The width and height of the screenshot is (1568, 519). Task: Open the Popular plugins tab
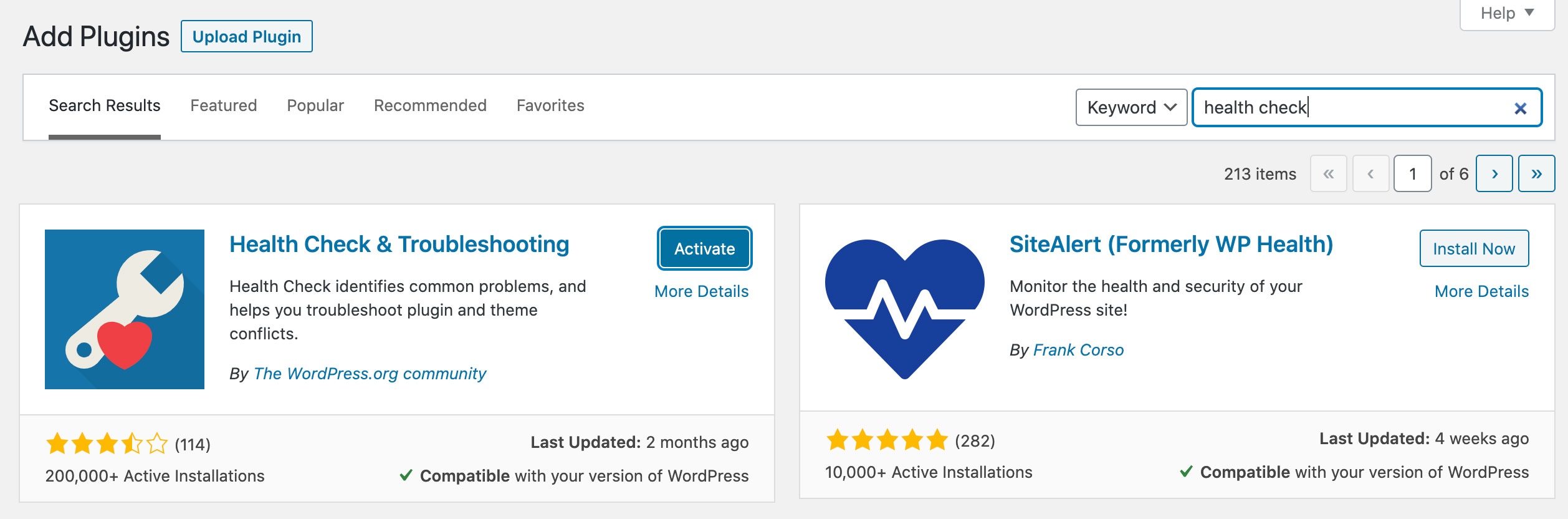click(315, 105)
